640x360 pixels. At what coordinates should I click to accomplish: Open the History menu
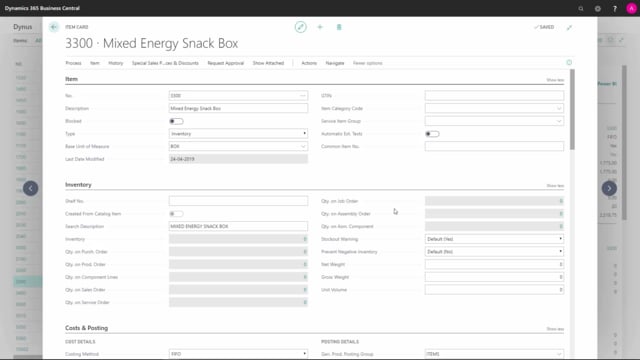point(116,63)
